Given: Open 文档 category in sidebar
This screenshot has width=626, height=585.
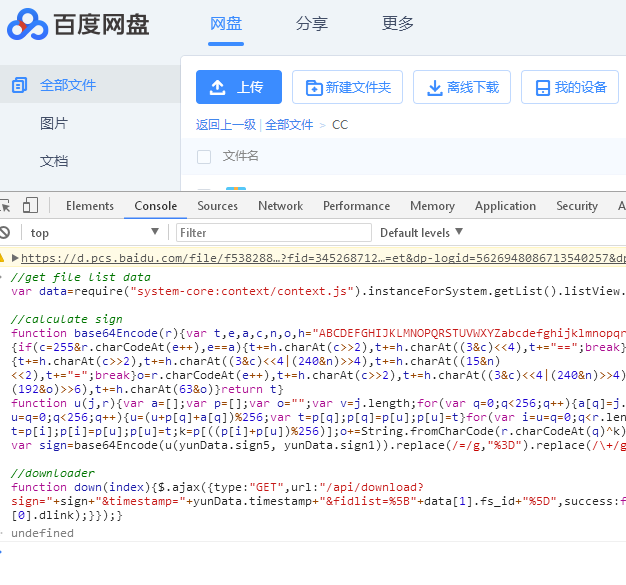Looking at the screenshot, I should pos(54,161).
